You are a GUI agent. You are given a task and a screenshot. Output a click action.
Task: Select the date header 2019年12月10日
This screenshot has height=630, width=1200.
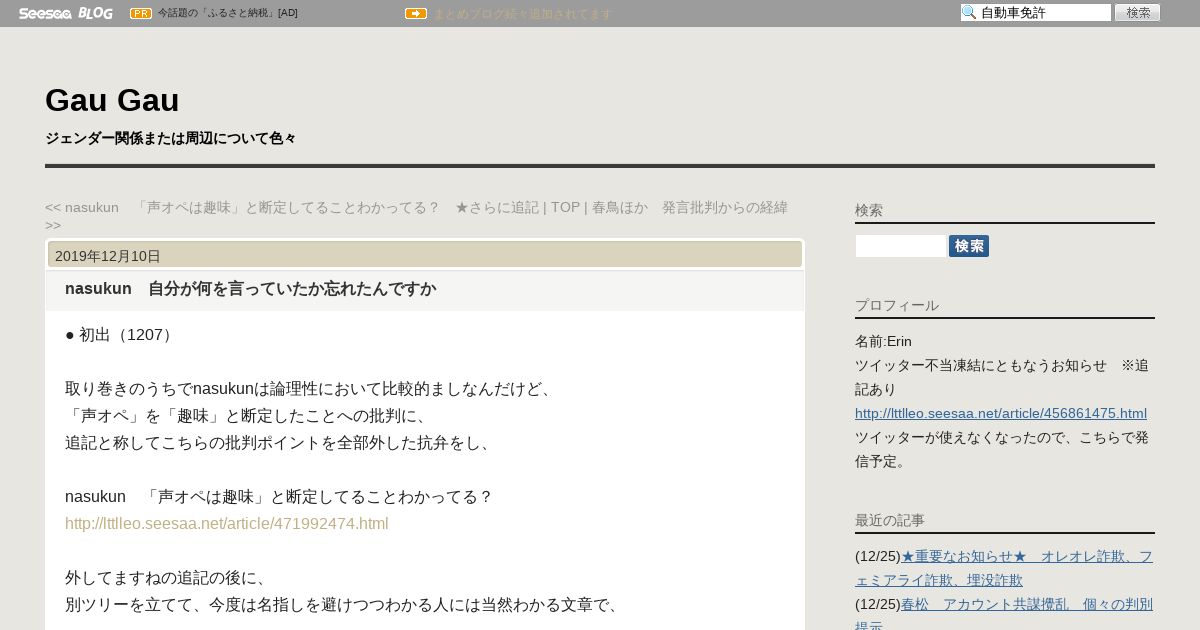coord(108,256)
